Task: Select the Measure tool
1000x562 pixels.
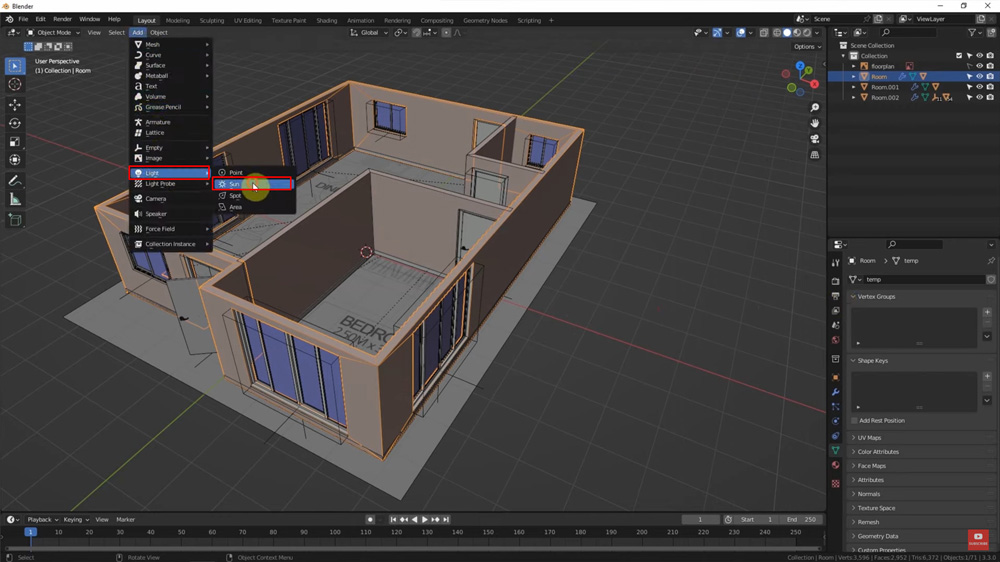Action: click(15, 200)
